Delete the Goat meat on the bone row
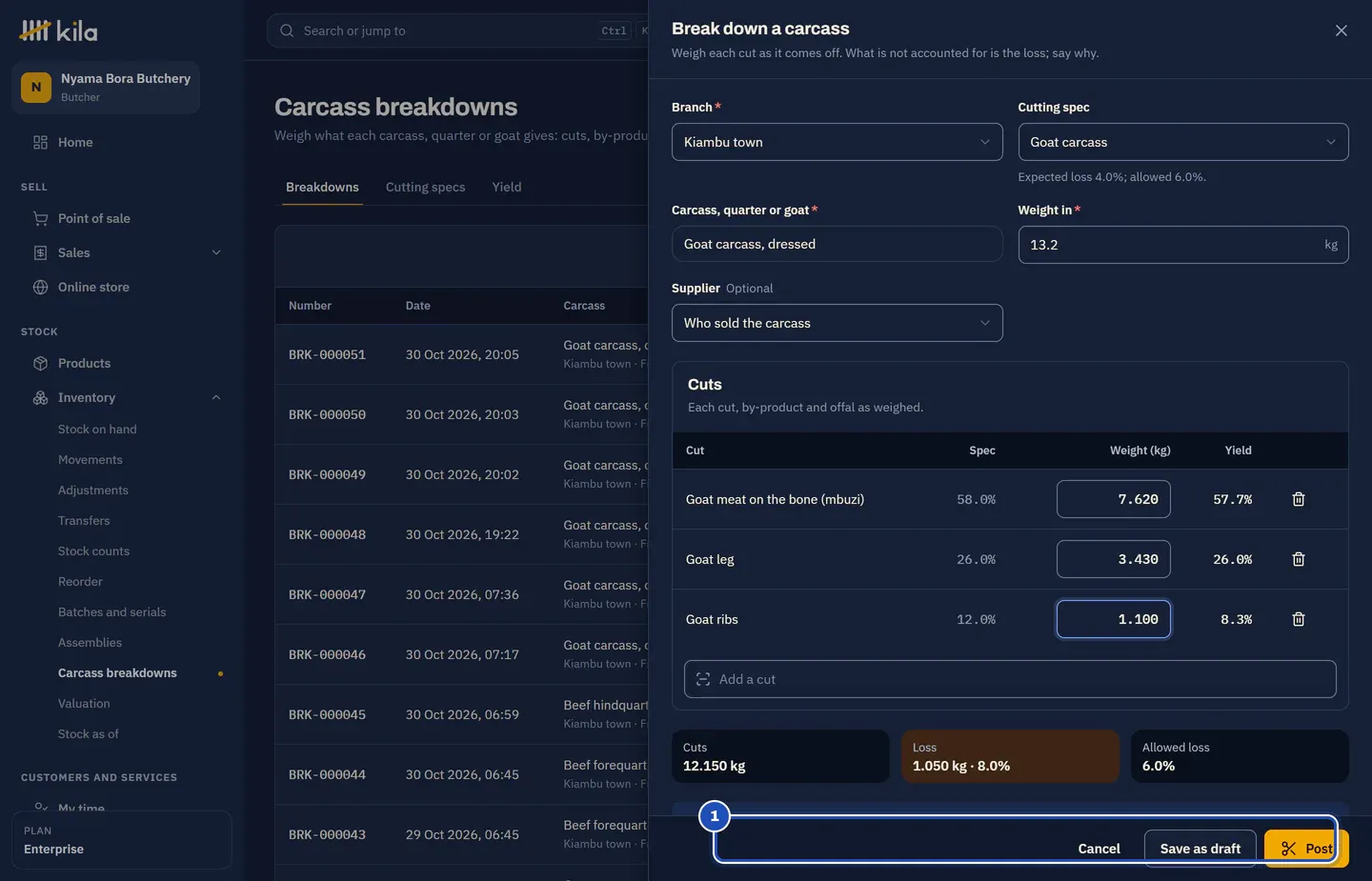The image size is (1372, 881). [1298, 499]
